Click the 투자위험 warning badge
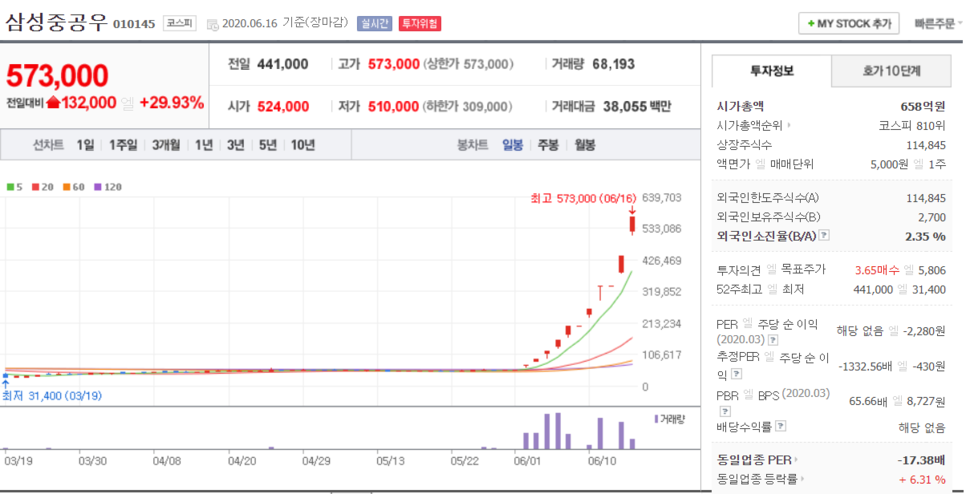This screenshot has width=966, height=494. tap(420, 23)
